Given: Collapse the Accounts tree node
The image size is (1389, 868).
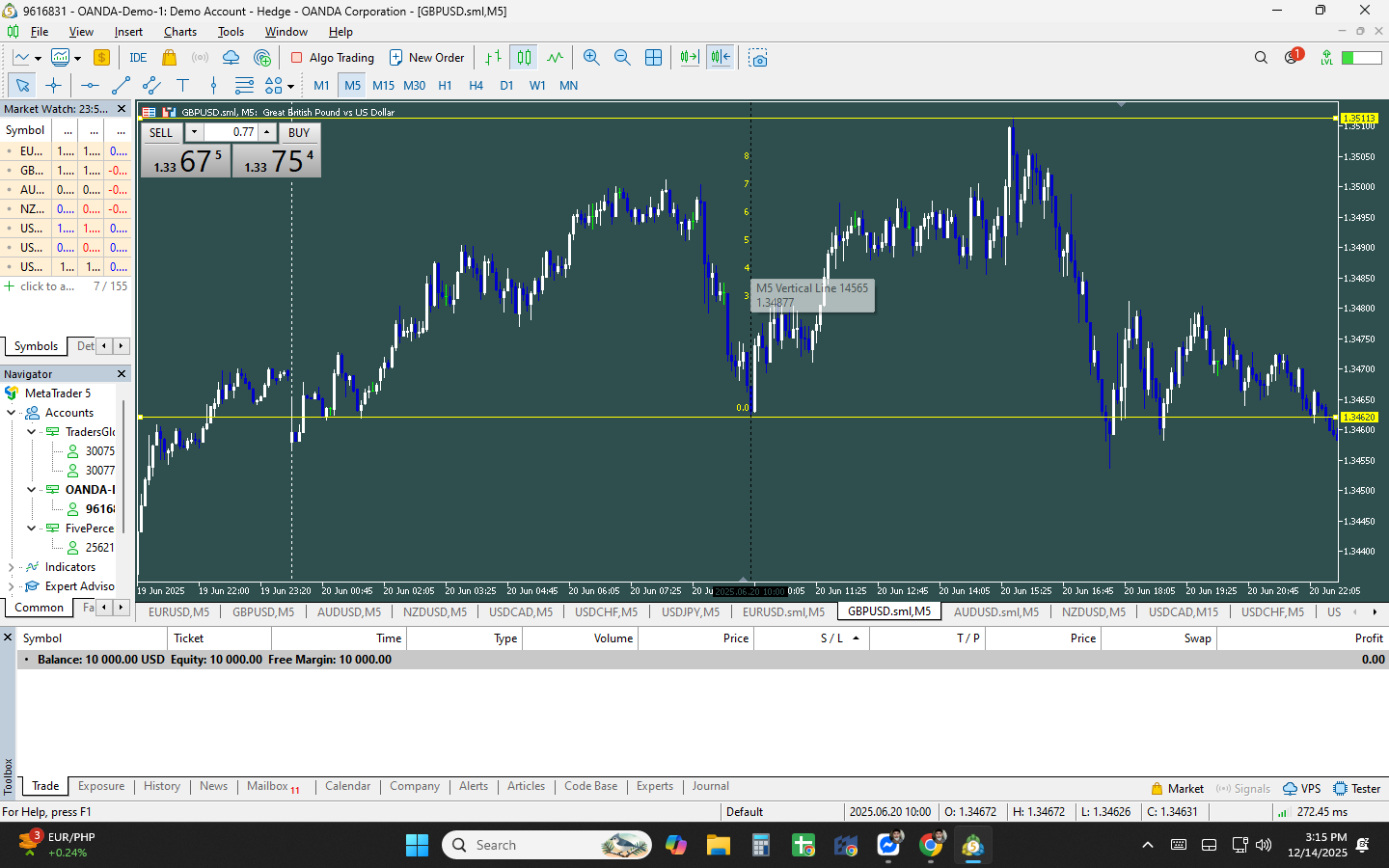Looking at the screenshot, I should (x=11, y=413).
